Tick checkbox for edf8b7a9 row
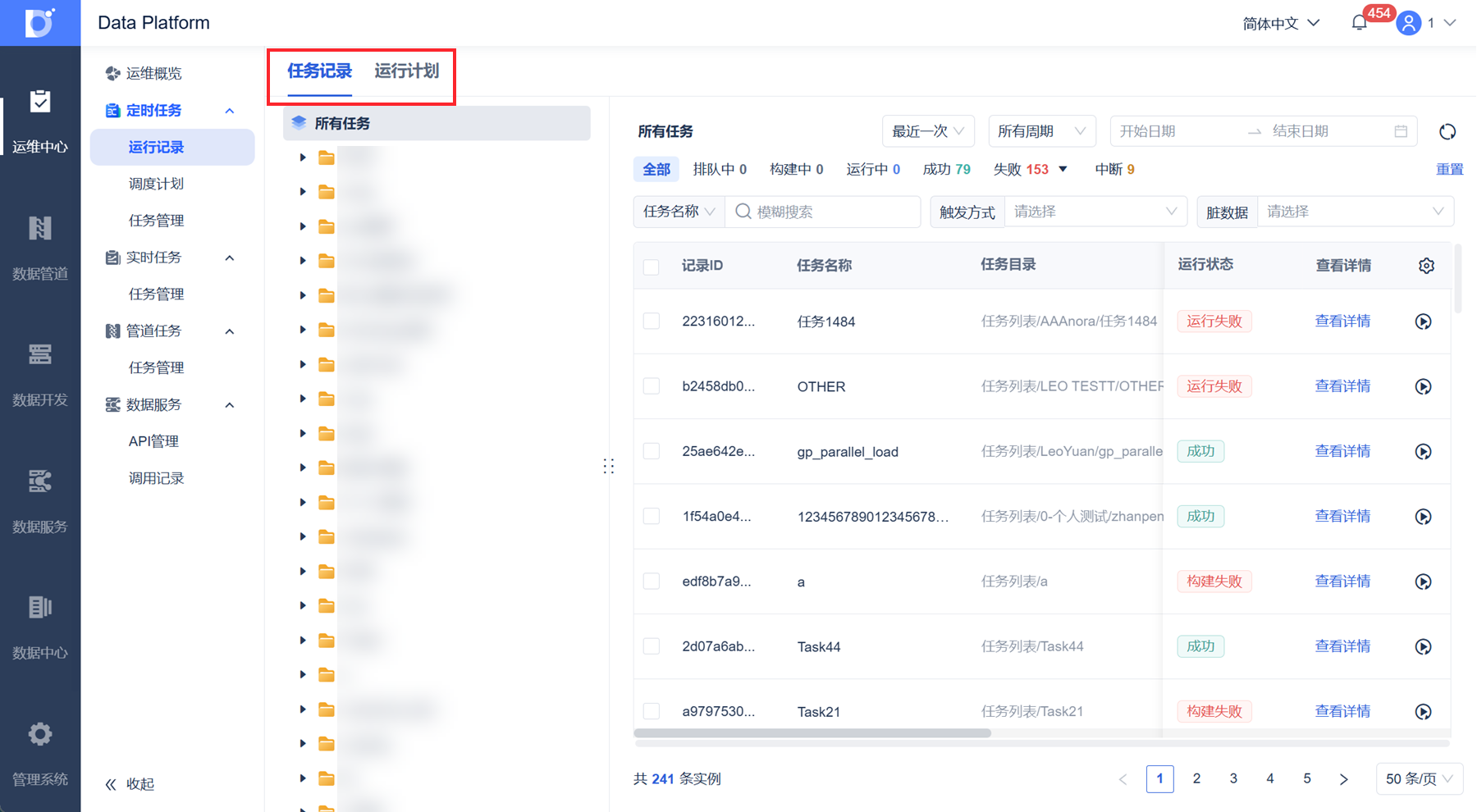The width and height of the screenshot is (1477, 812). pyautogui.click(x=652, y=581)
